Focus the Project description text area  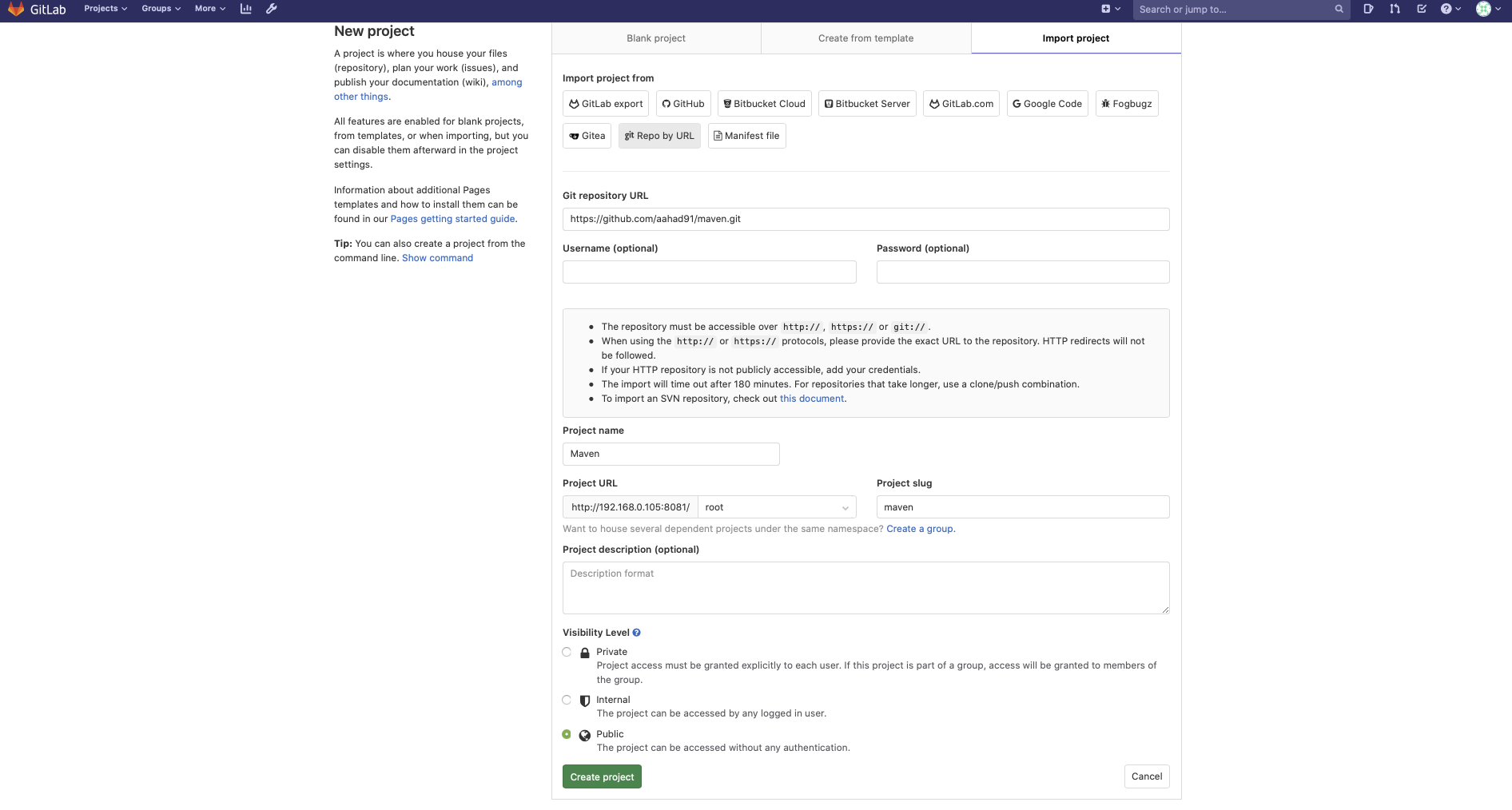(x=866, y=588)
